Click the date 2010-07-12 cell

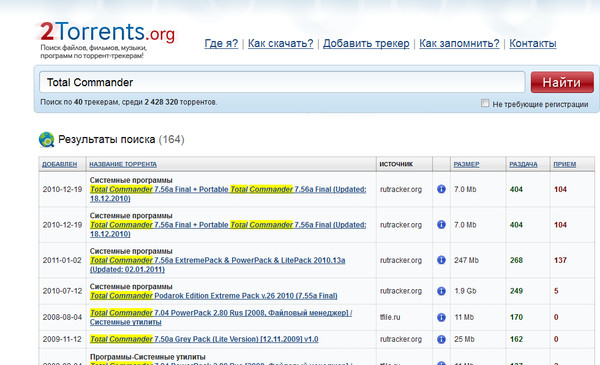[62, 291]
